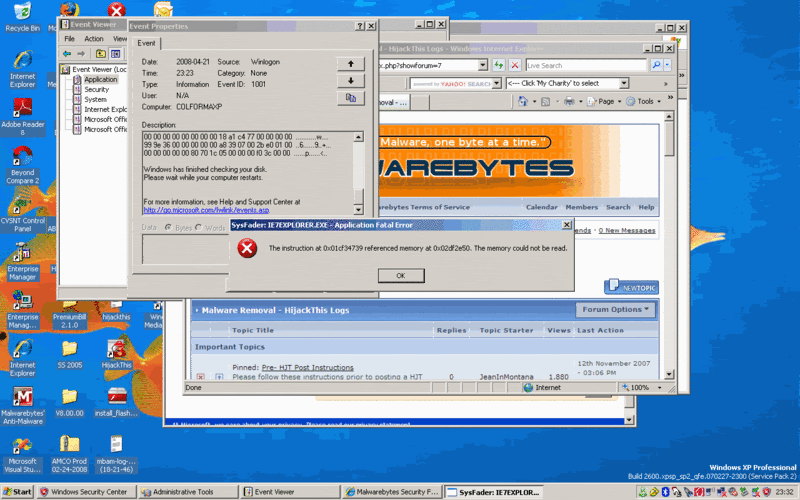Click OK in the SysFader fatal error dialog
The image size is (800, 500).
401,276
